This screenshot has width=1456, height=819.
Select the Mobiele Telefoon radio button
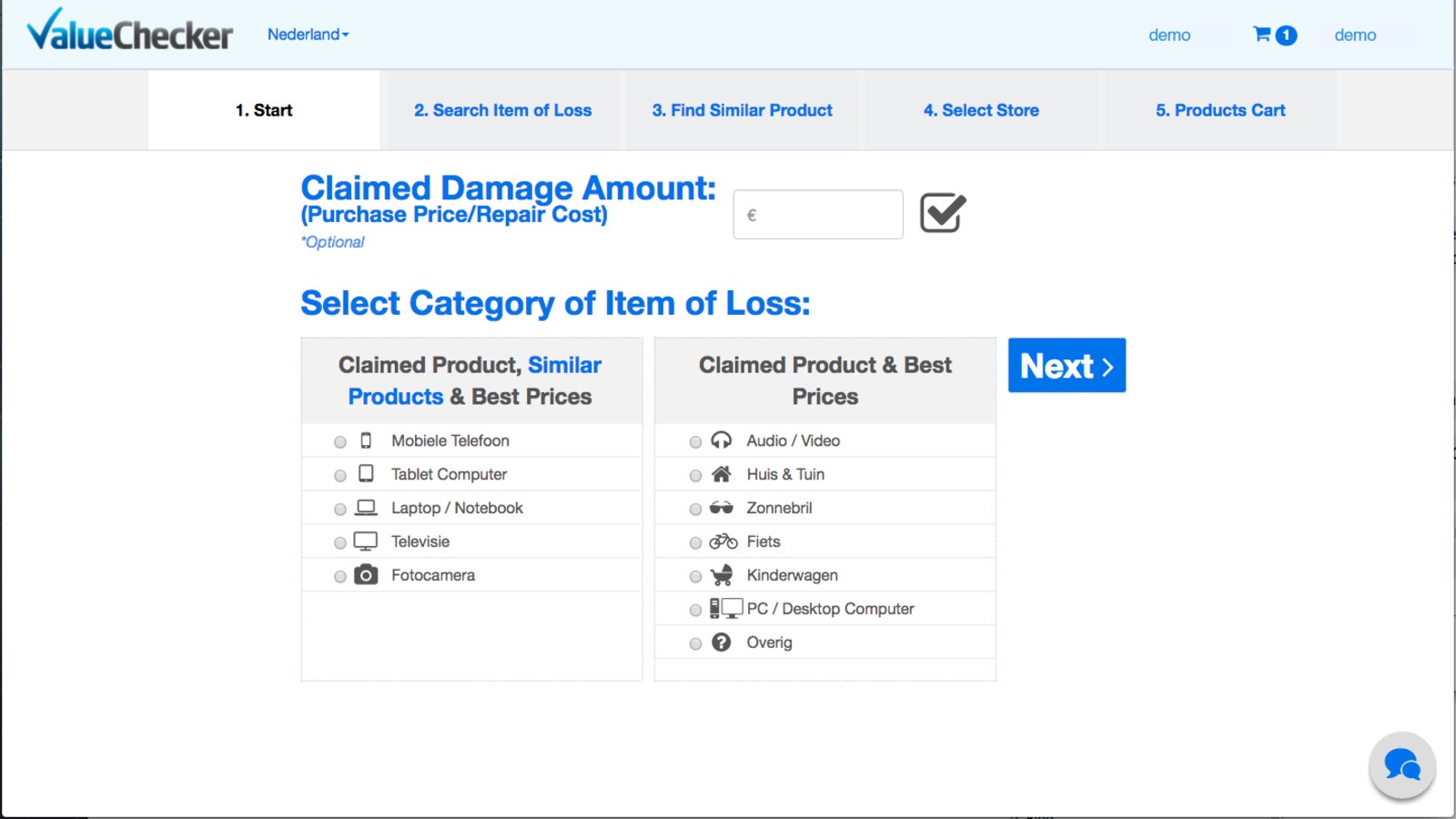point(340,442)
